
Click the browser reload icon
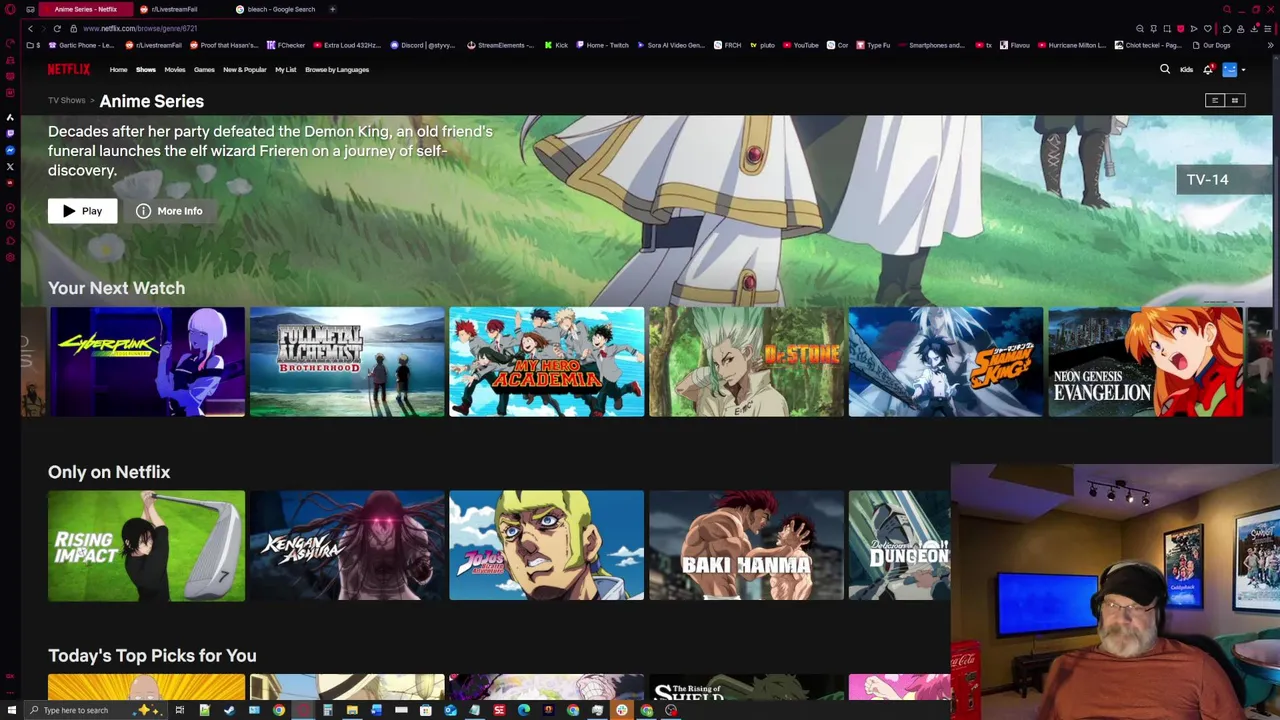tap(57, 28)
